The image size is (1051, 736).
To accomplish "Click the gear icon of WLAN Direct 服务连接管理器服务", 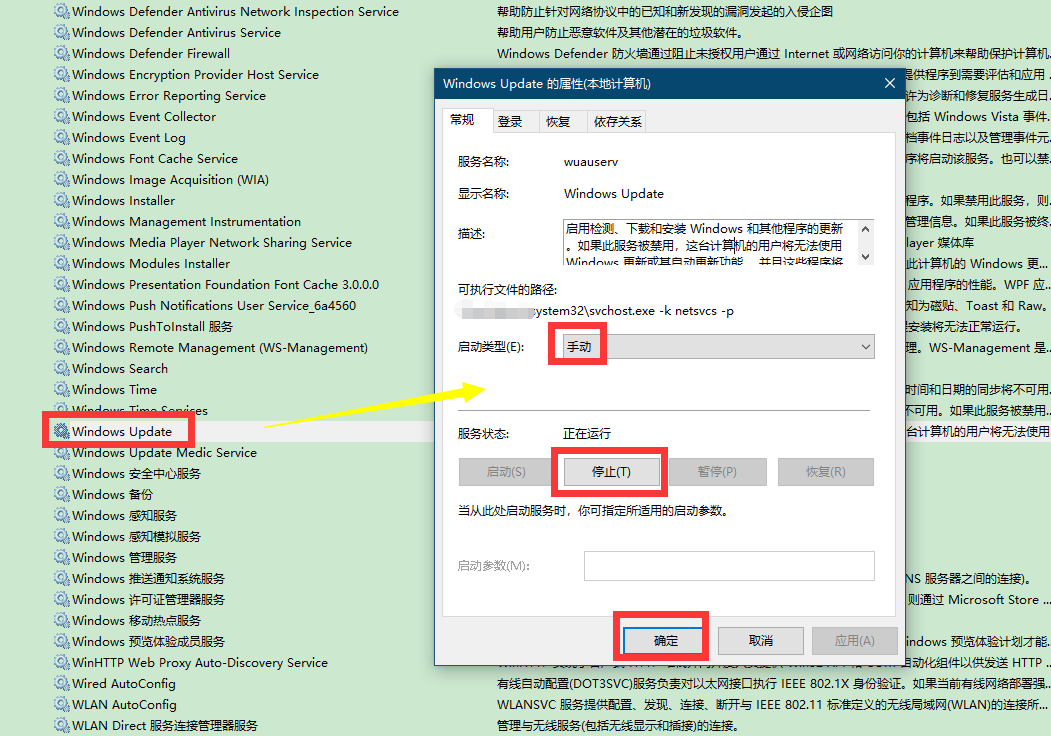I will pos(62,725).
